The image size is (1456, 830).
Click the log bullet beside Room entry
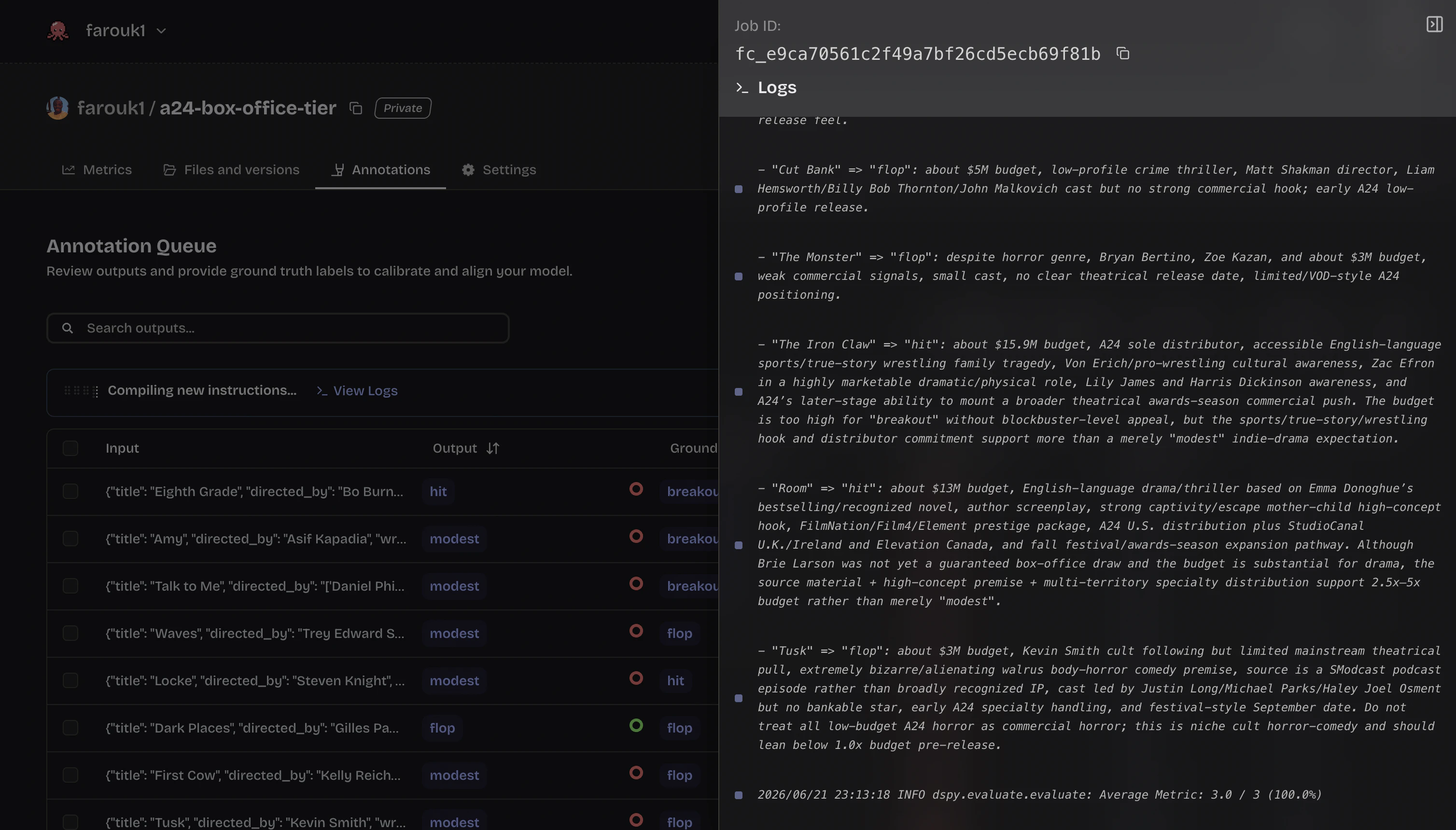739,545
